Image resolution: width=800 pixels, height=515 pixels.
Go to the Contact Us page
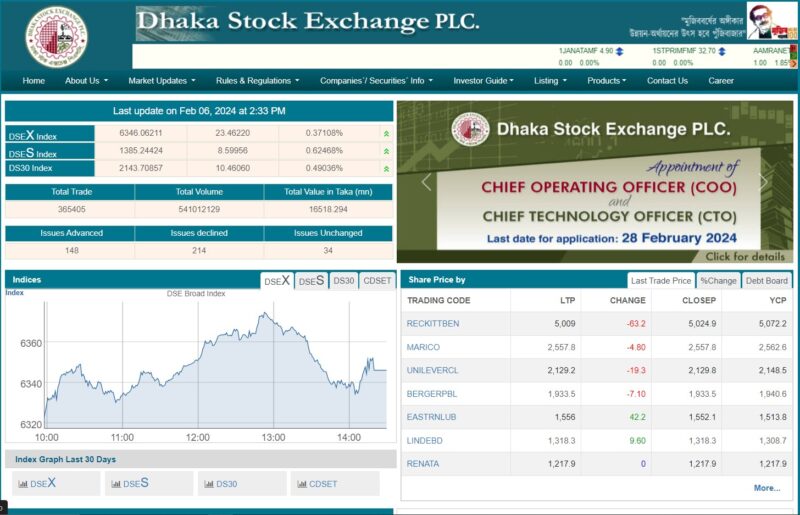(x=667, y=81)
